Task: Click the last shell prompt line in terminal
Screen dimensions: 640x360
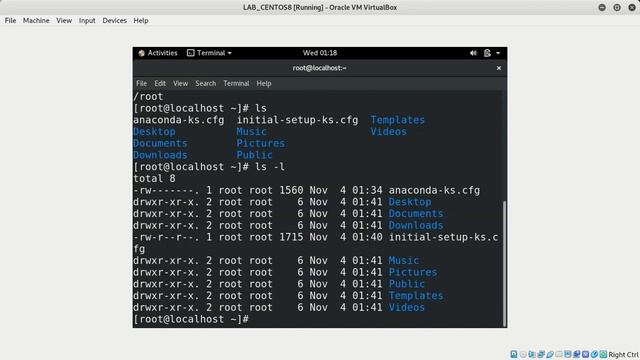Action: coord(191,319)
